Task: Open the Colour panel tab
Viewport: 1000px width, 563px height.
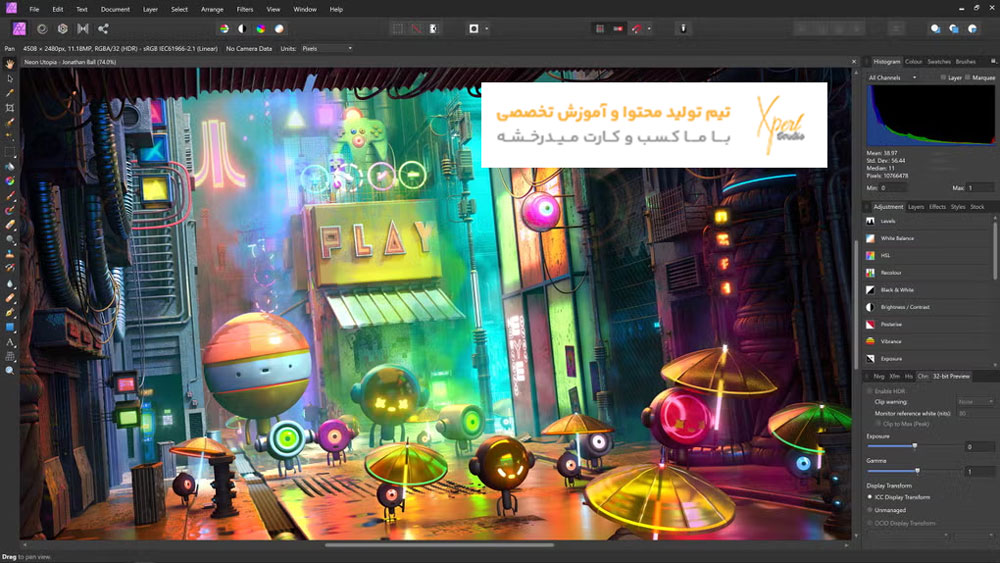Action: [x=913, y=62]
